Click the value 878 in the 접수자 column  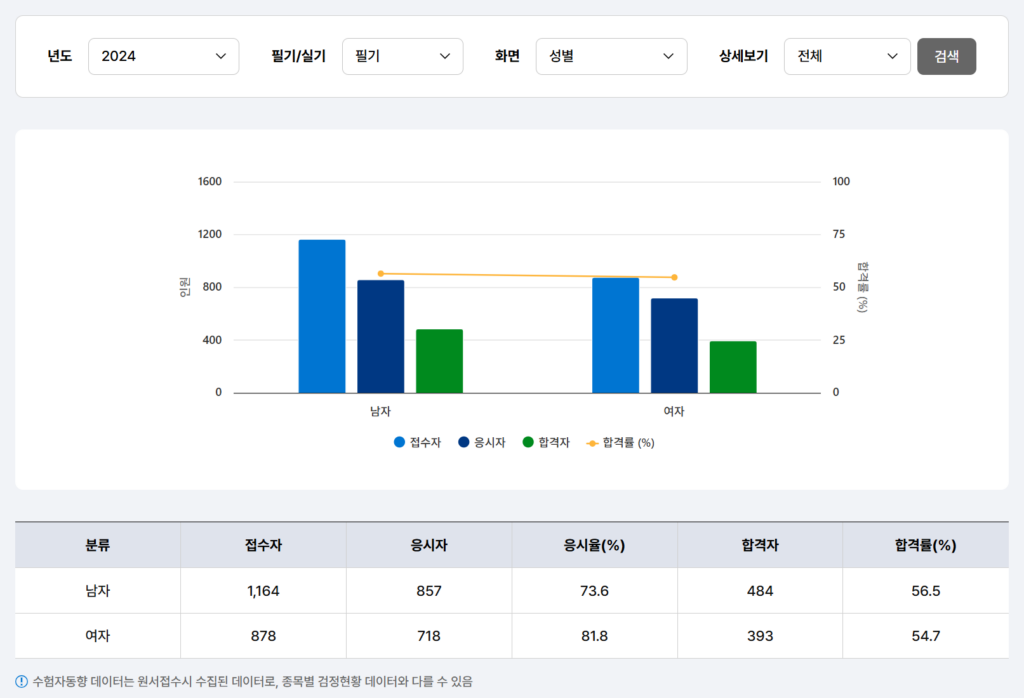point(263,636)
